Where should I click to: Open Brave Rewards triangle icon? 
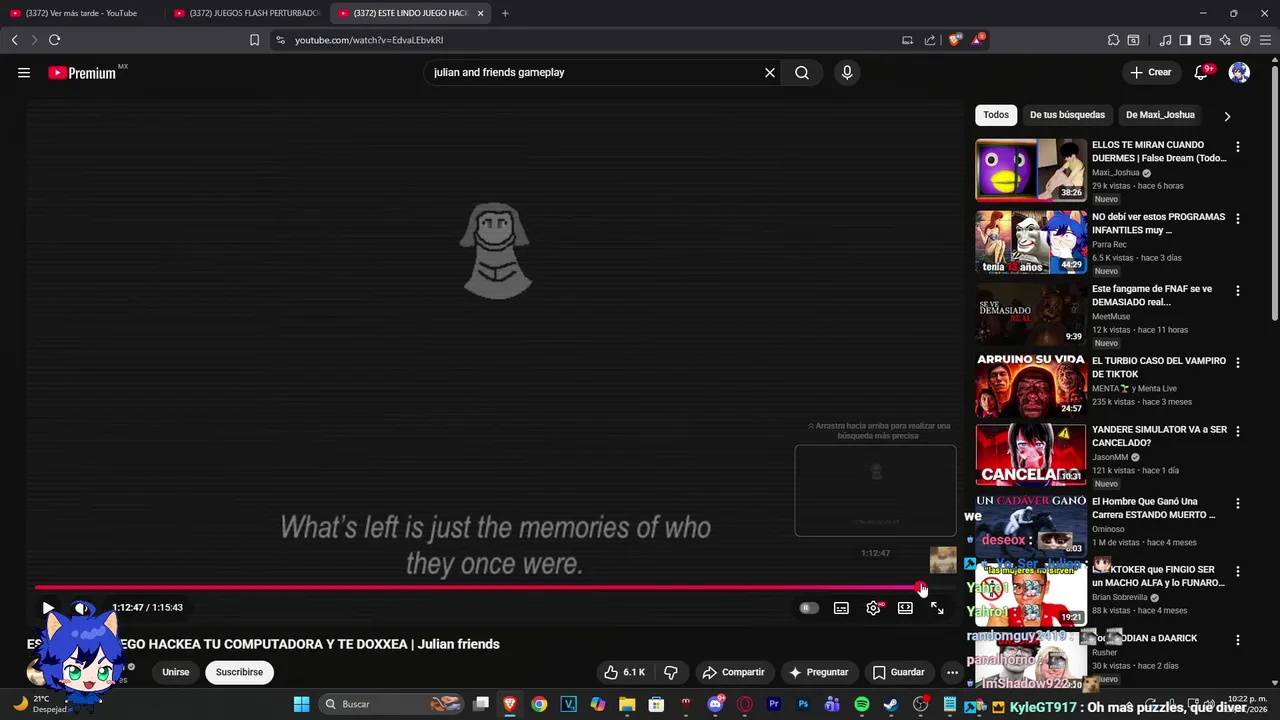coord(978,40)
